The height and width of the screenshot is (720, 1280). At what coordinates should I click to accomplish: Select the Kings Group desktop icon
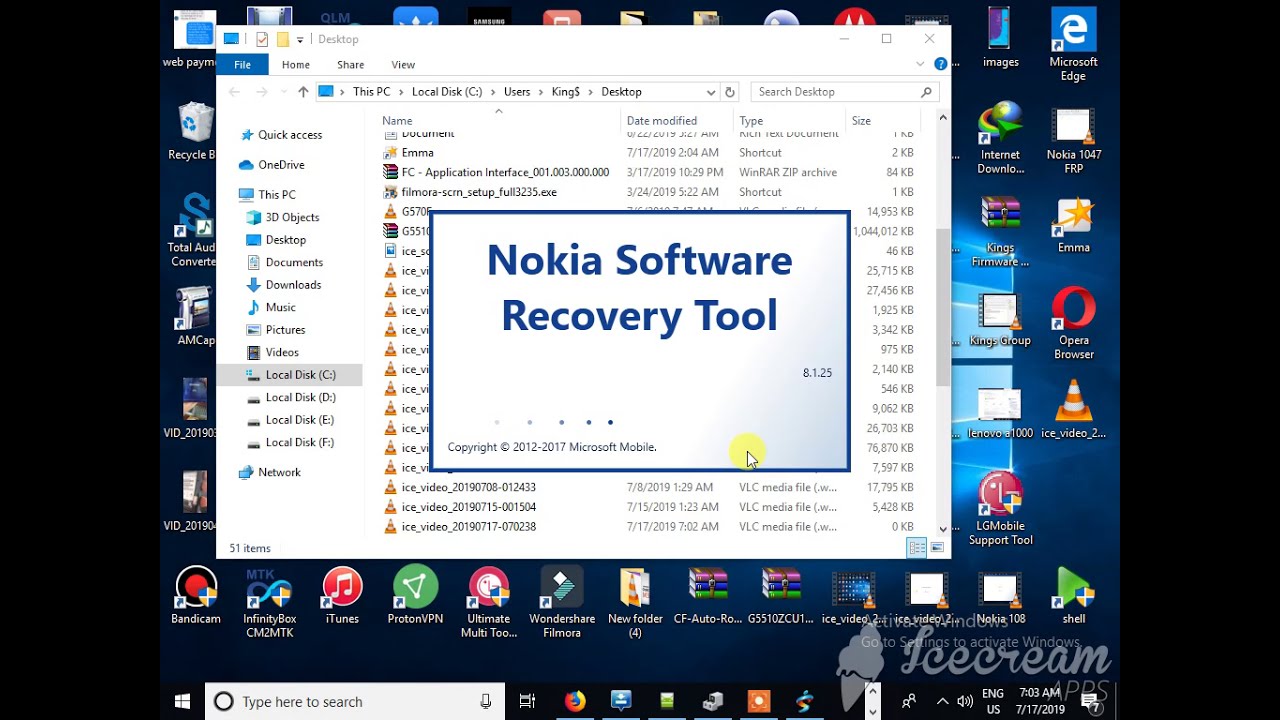(x=1000, y=320)
